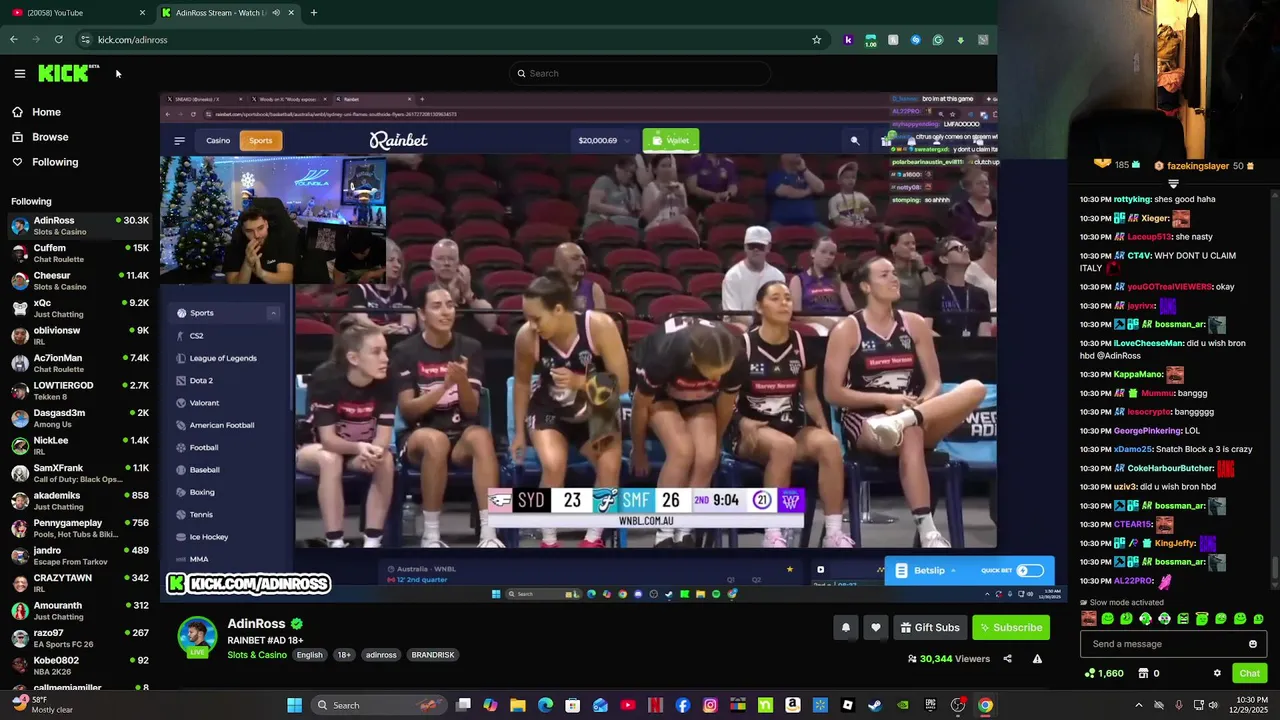Click the Subscribe button
Screen dimensions: 1280x720
pyautogui.click(x=1010, y=627)
